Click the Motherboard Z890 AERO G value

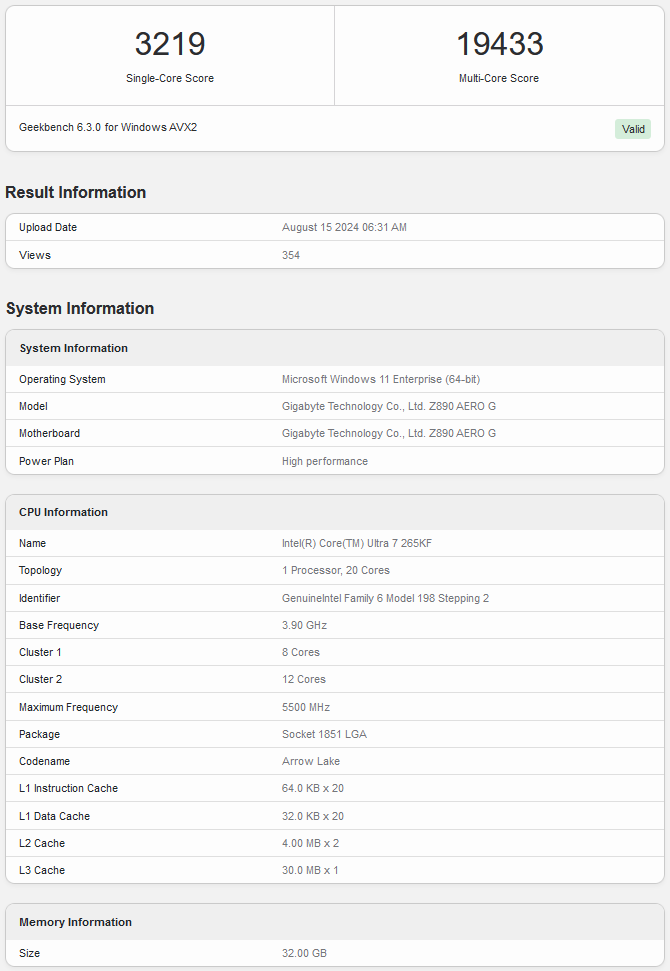pyautogui.click(x=388, y=434)
